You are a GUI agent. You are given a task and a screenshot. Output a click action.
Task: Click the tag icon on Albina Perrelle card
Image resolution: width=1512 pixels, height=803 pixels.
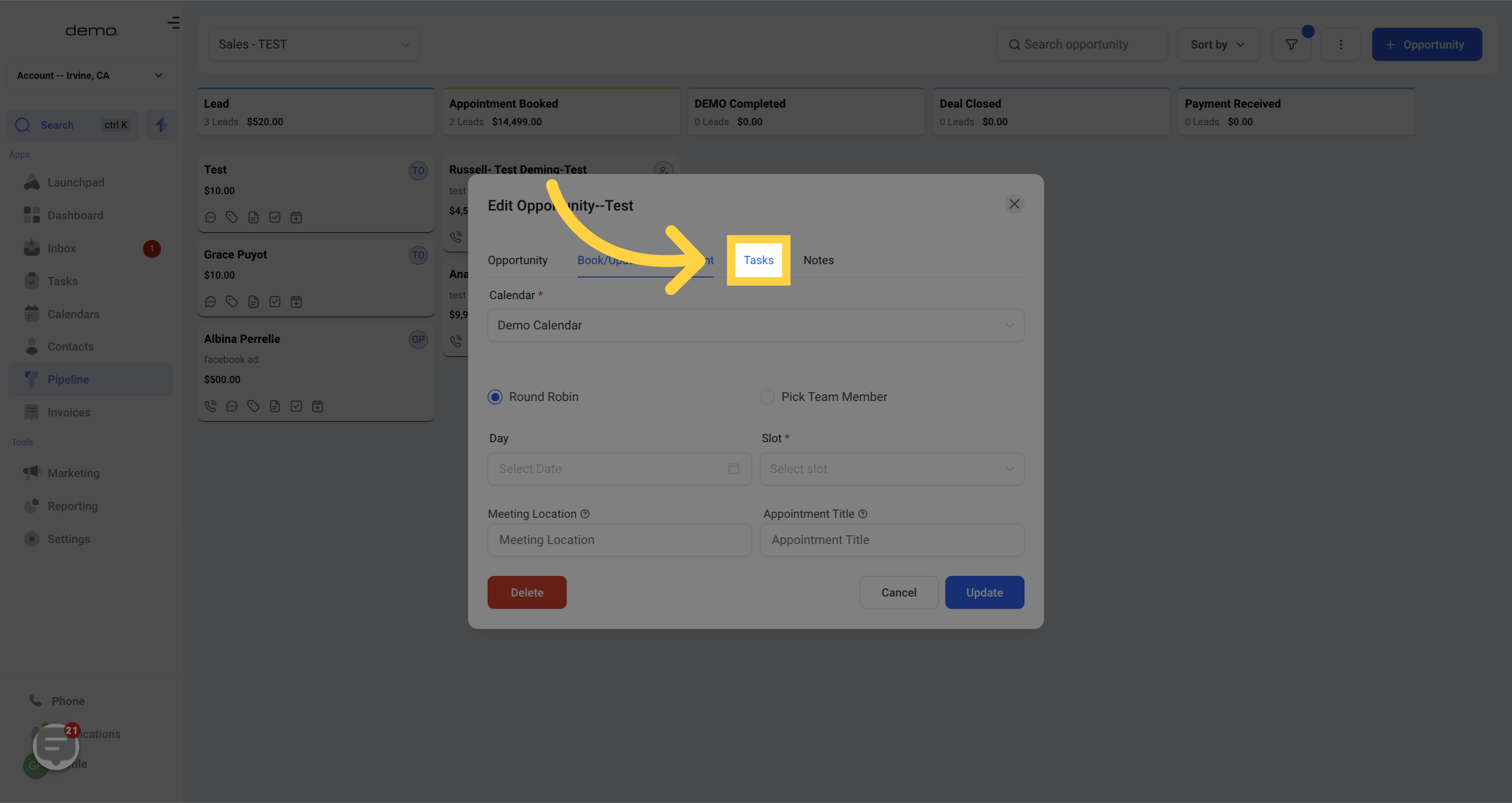(x=253, y=407)
